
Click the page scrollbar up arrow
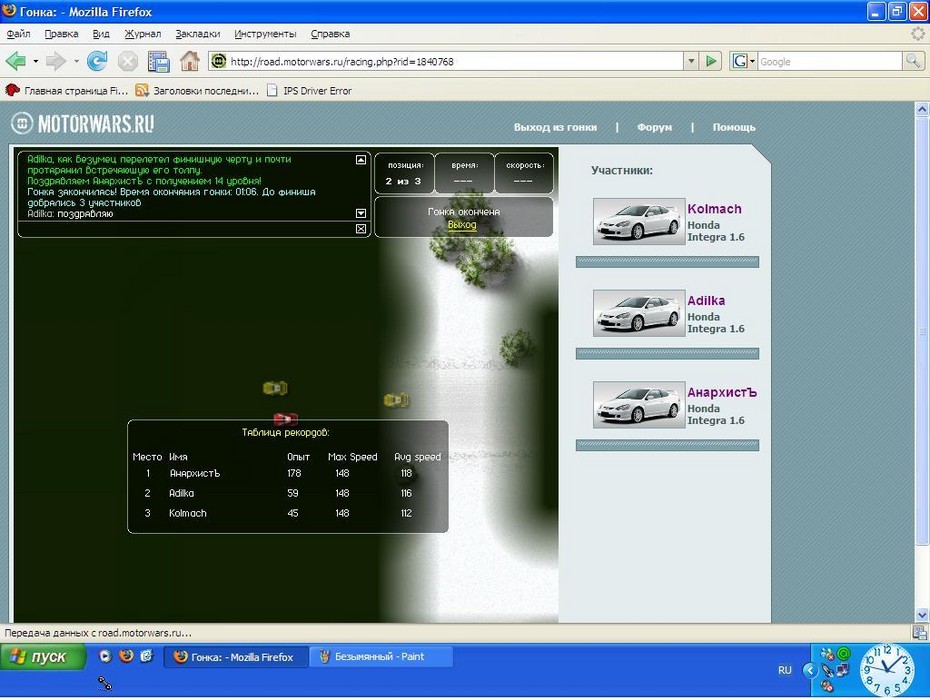[x=922, y=109]
